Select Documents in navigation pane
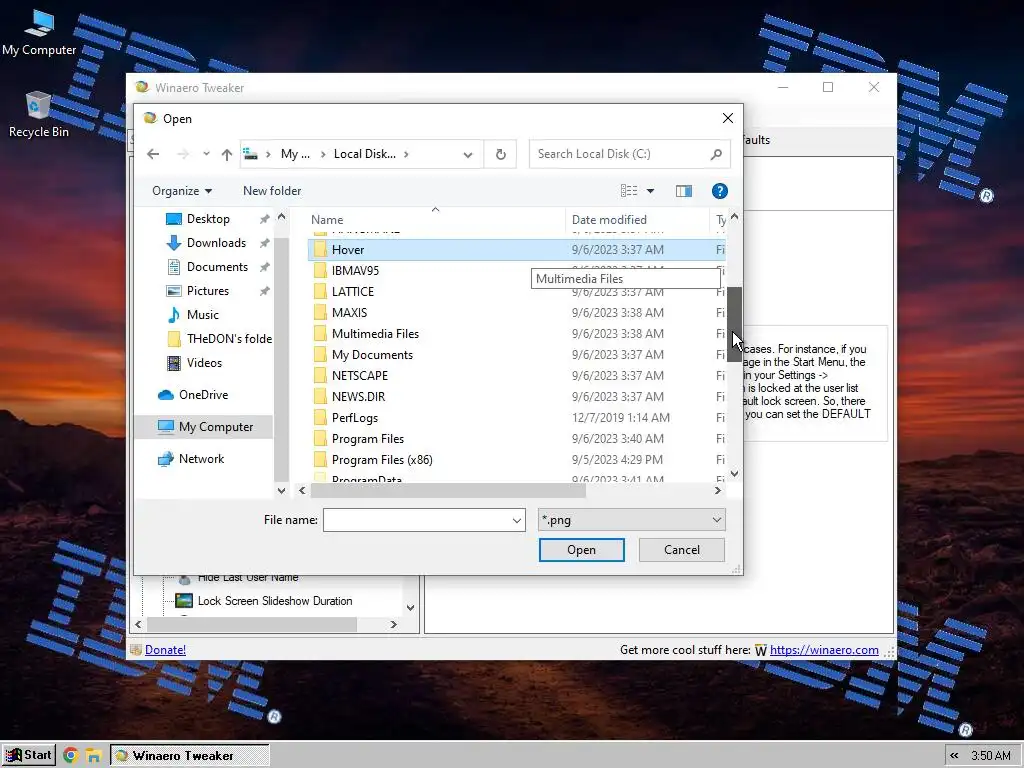 [217, 267]
